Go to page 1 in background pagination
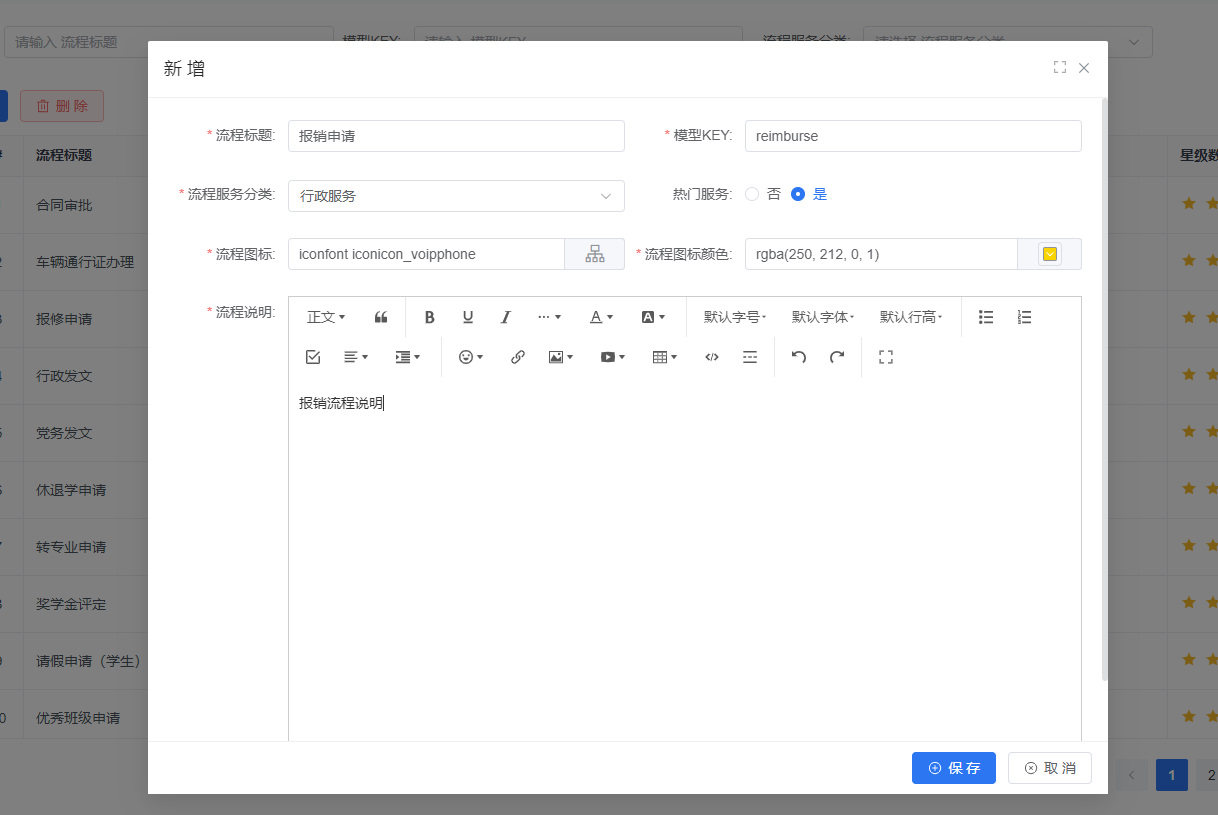This screenshot has width=1218, height=815. point(1172,775)
